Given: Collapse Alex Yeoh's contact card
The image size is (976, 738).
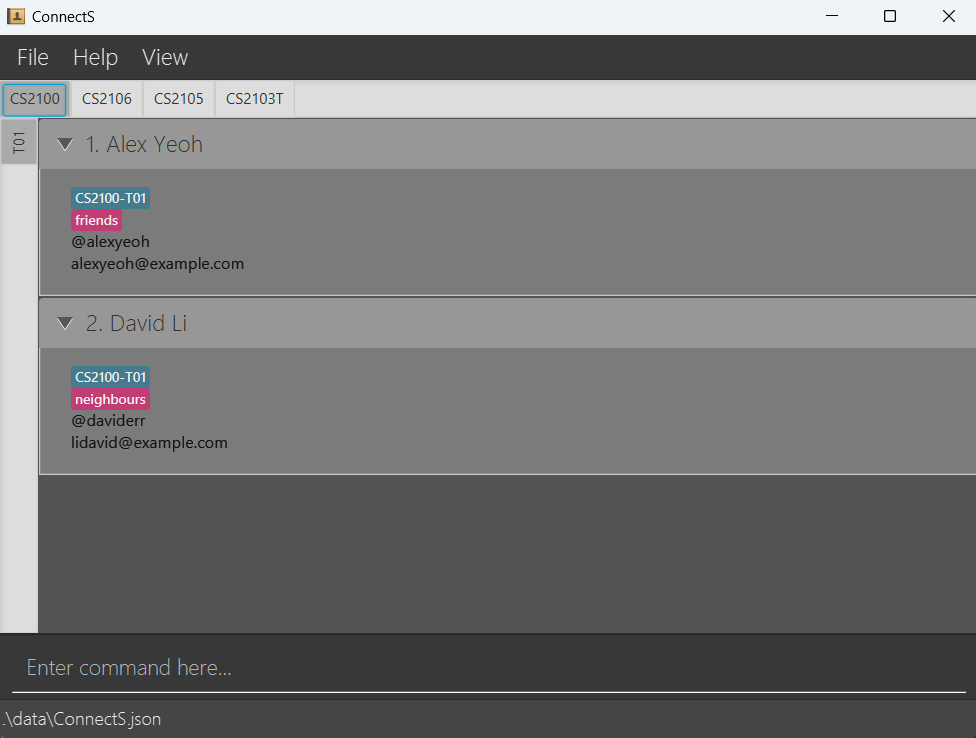Looking at the screenshot, I should [65, 143].
